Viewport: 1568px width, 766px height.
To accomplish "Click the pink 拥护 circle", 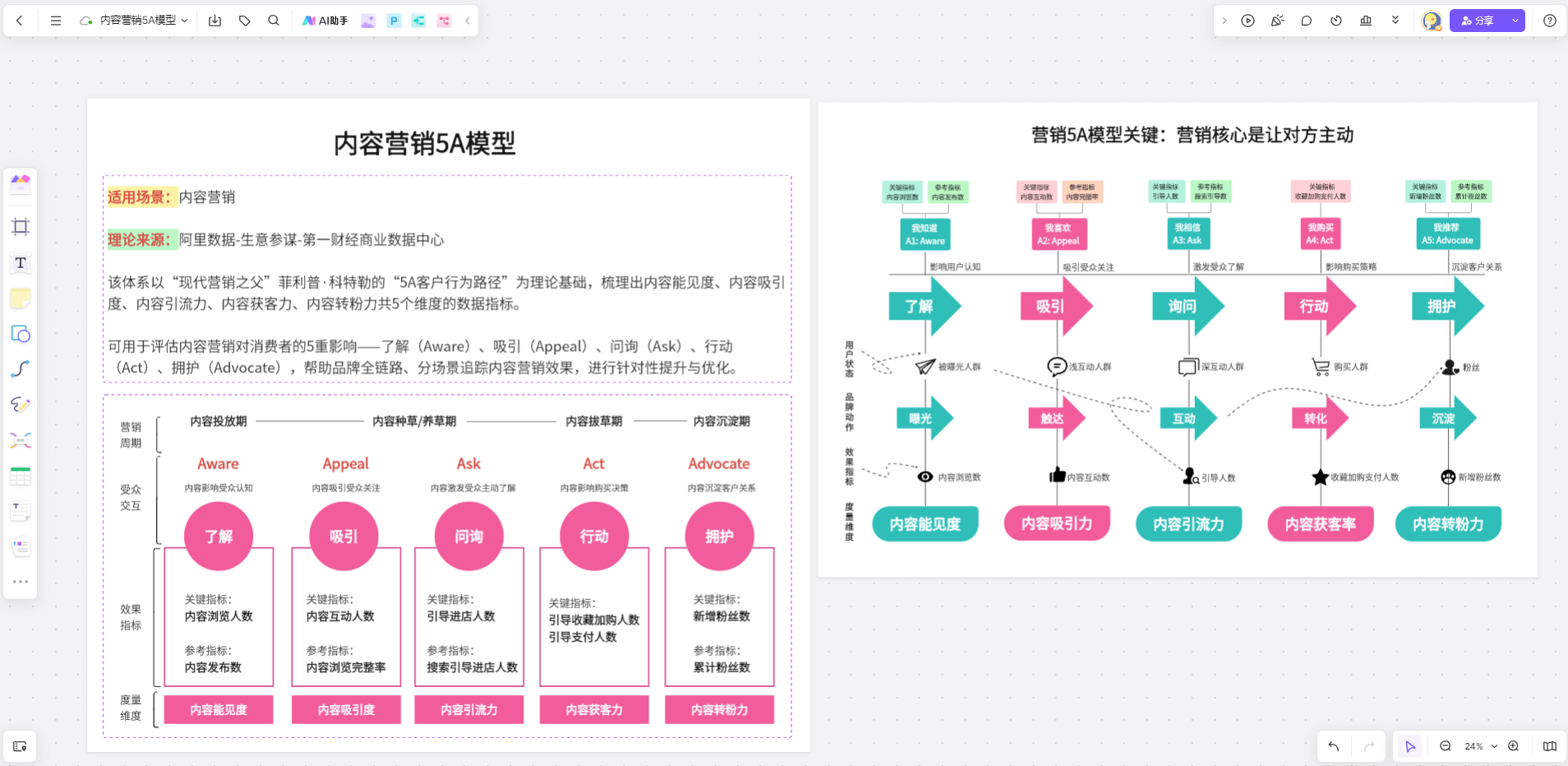I will pos(719,536).
